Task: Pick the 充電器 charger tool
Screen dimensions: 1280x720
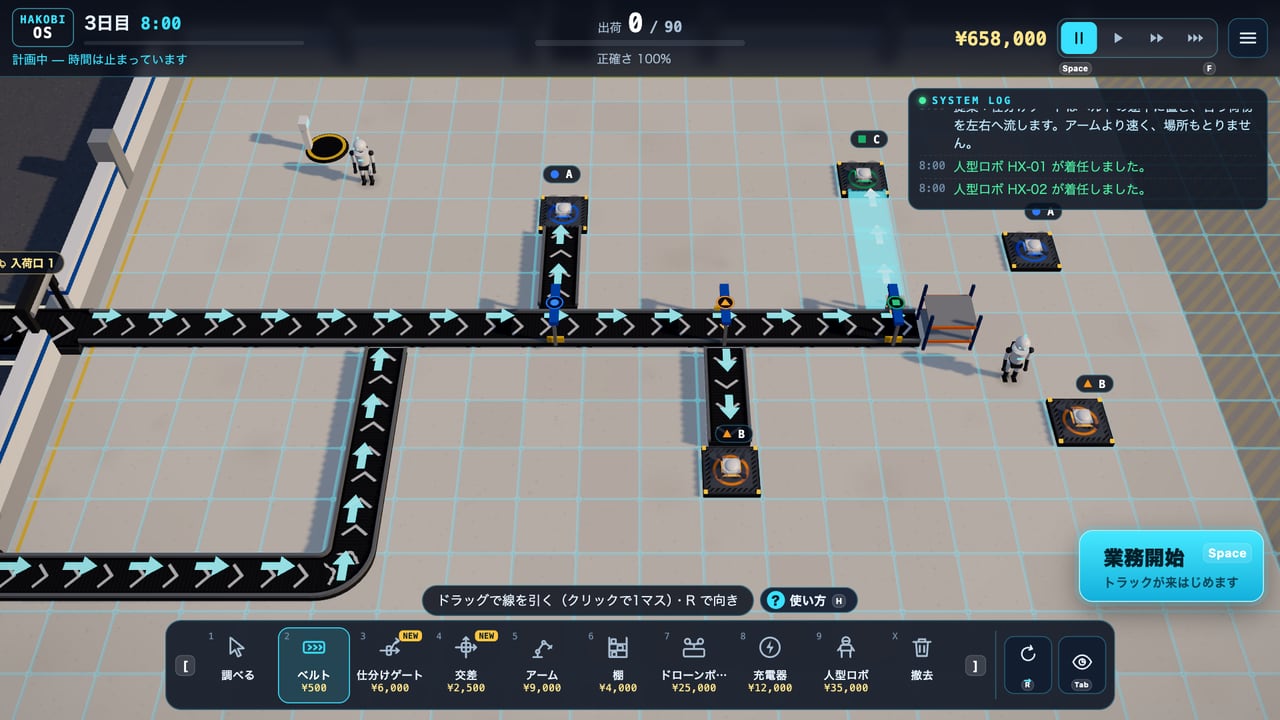Action: tap(770, 665)
